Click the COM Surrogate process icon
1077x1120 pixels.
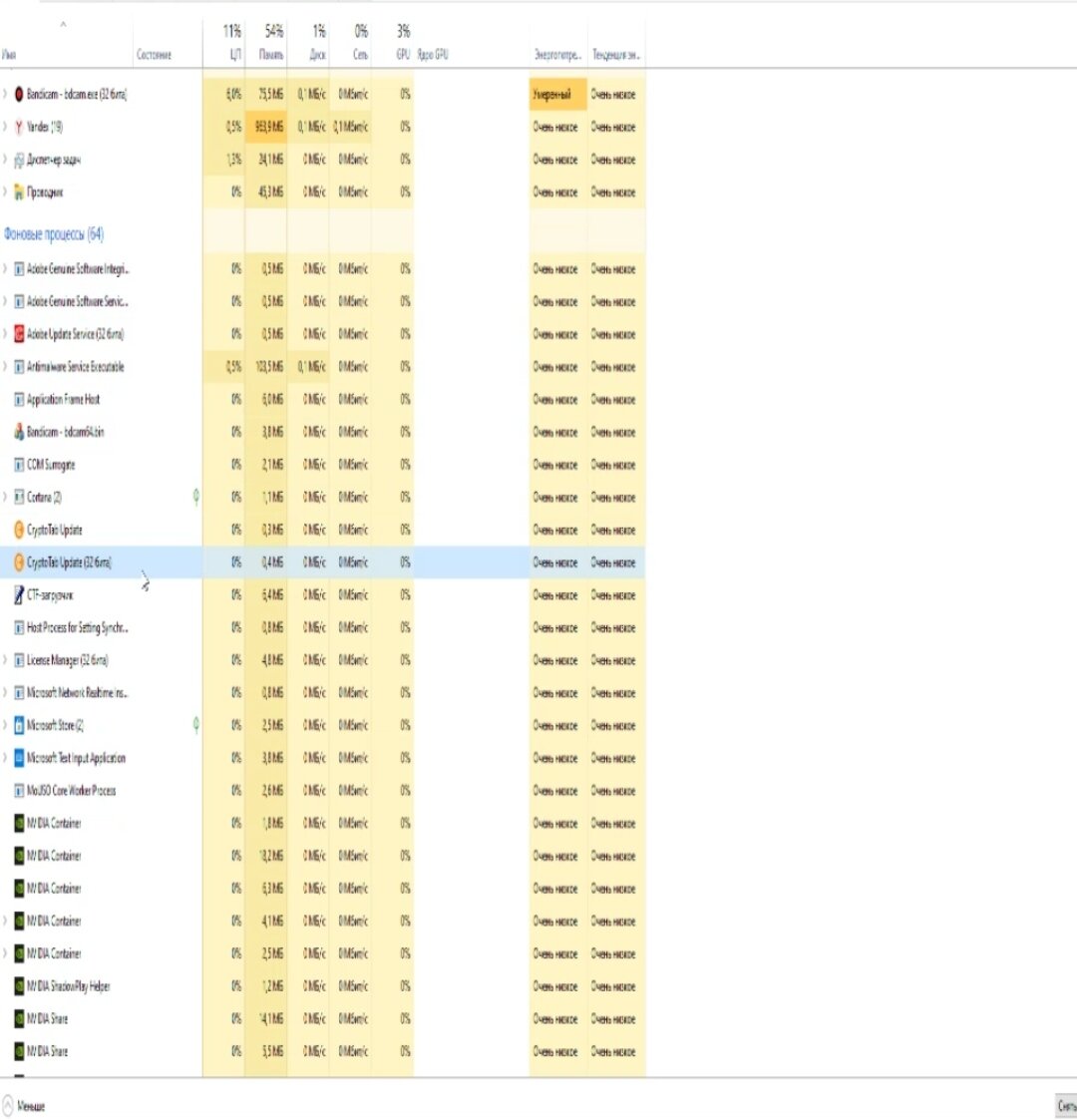[x=19, y=465]
